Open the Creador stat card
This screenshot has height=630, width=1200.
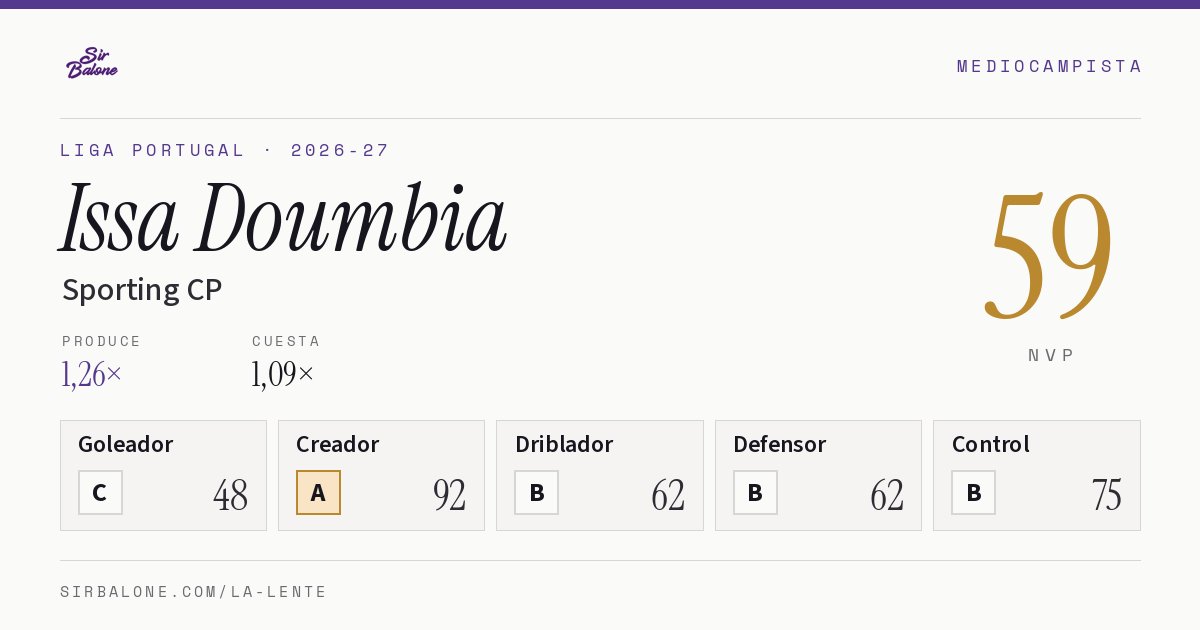tap(381, 475)
